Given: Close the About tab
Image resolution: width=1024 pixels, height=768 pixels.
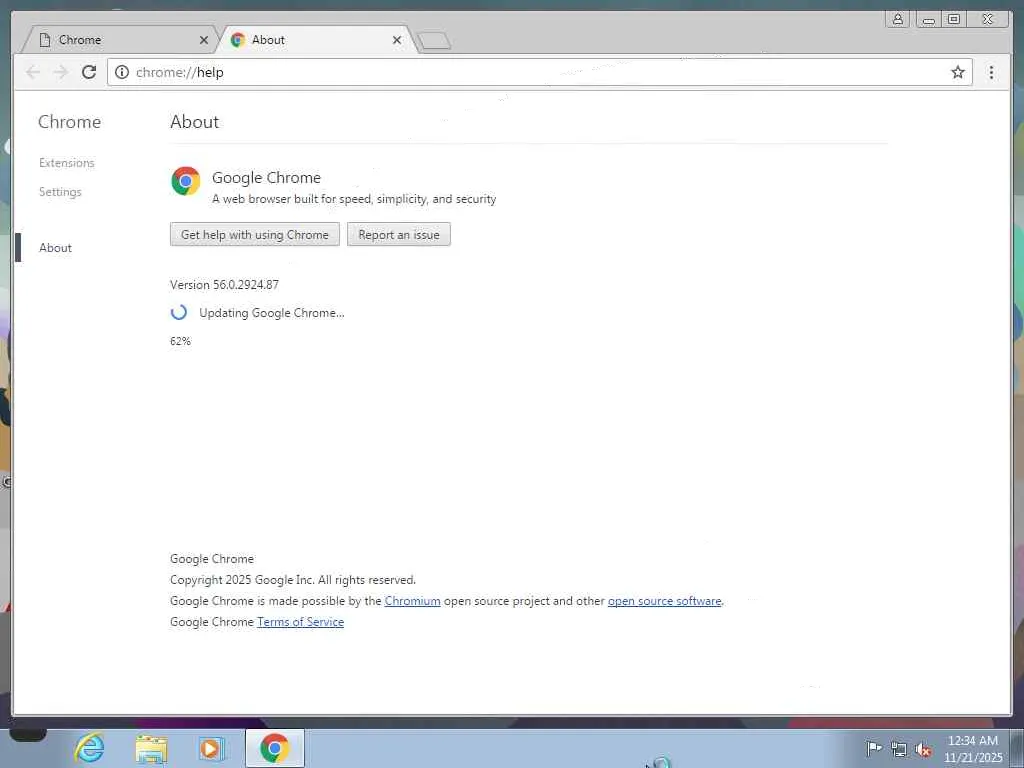Looking at the screenshot, I should point(396,40).
